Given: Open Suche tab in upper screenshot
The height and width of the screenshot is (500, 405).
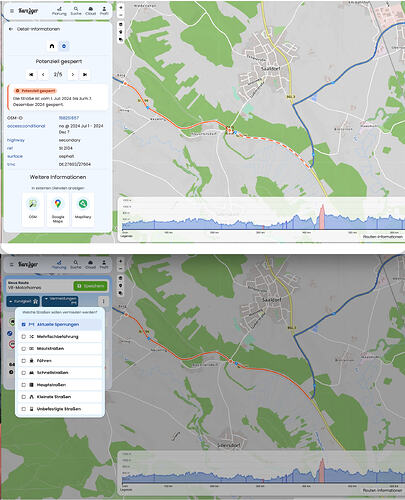Looking at the screenshot, I should tap(76, 11).
